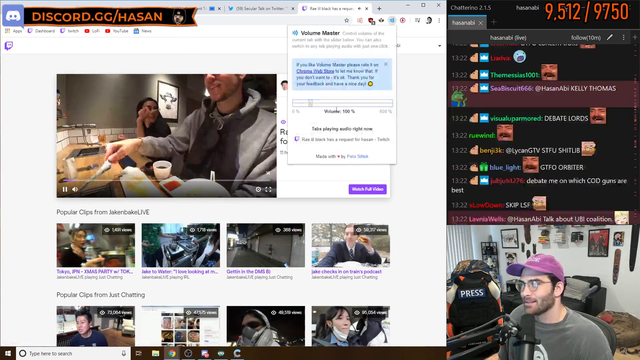This screenshot has height=360, width=640.
Task: Click the Chrome taskbar icon
Action: [172, 353]
